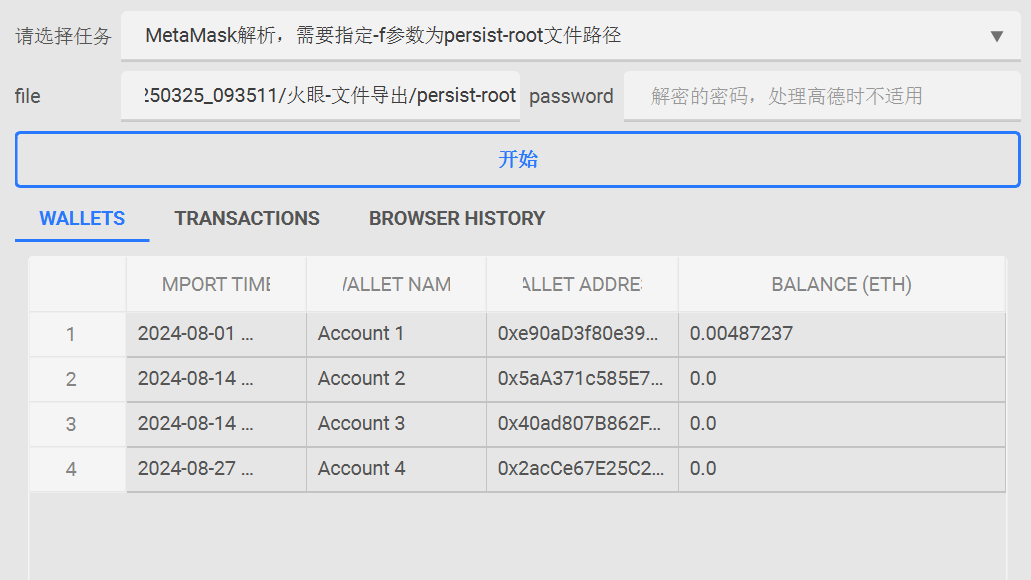Click the 2024-08-01 import time cell
1031x580 pixels.
216,334
